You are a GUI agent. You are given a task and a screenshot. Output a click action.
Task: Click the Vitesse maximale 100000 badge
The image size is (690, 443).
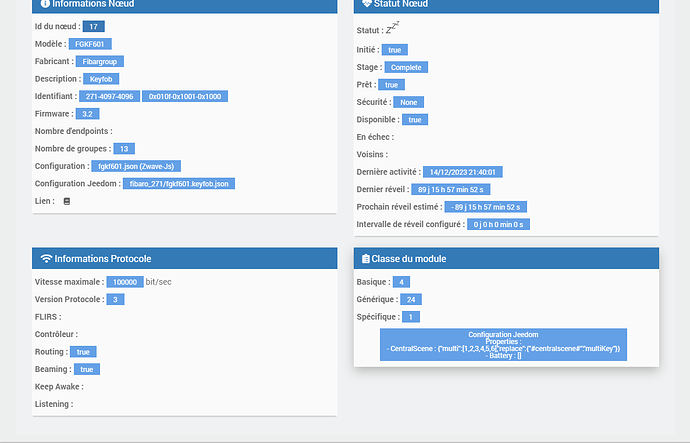click(125, 282)
